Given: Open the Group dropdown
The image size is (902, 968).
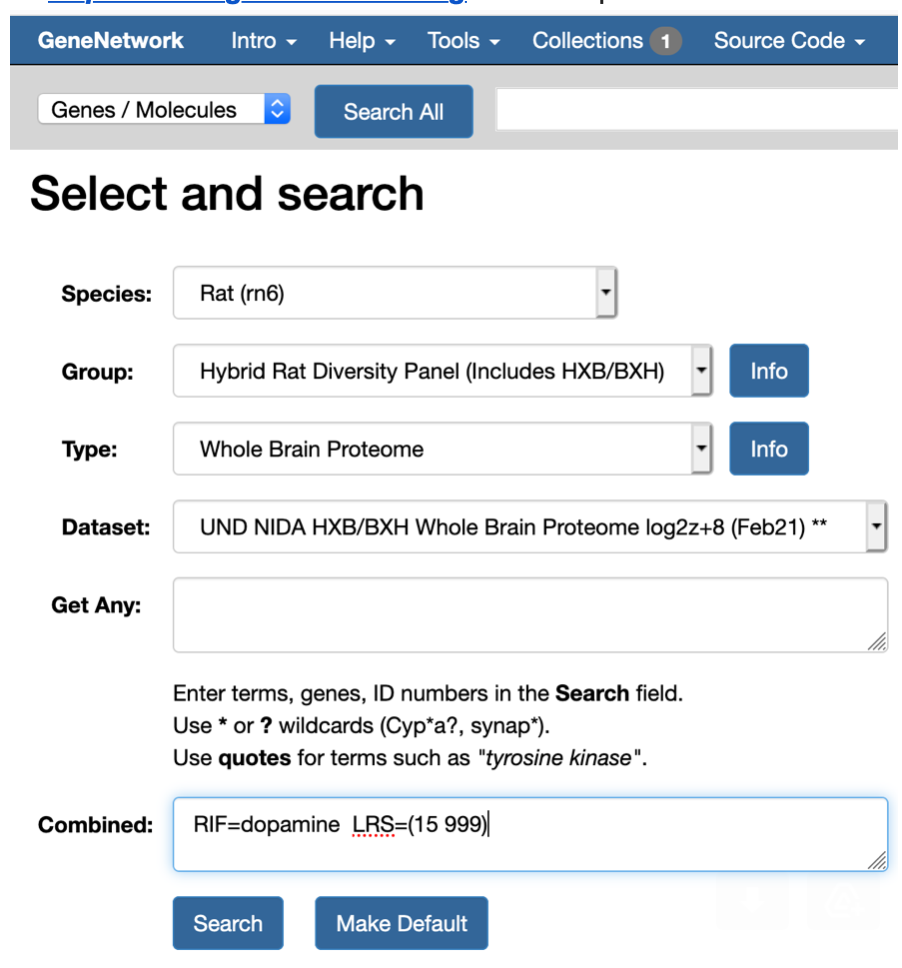Looking at the screenshot, I should 442,371.
